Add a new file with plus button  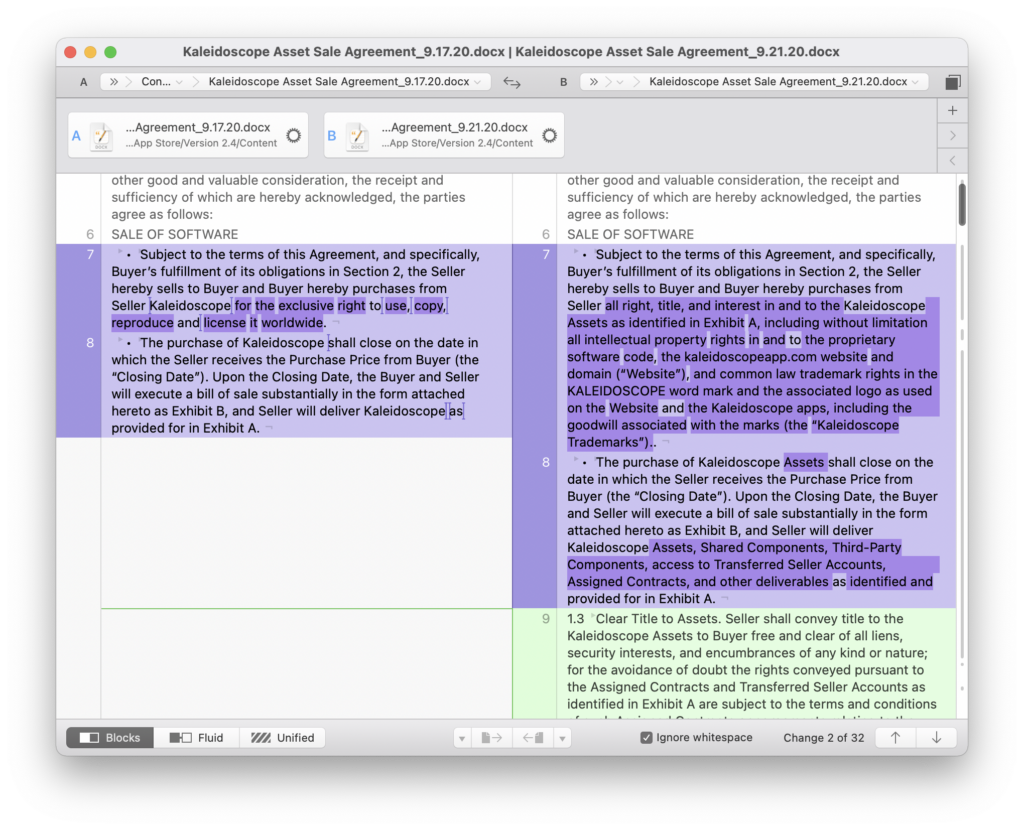point(953,110)
